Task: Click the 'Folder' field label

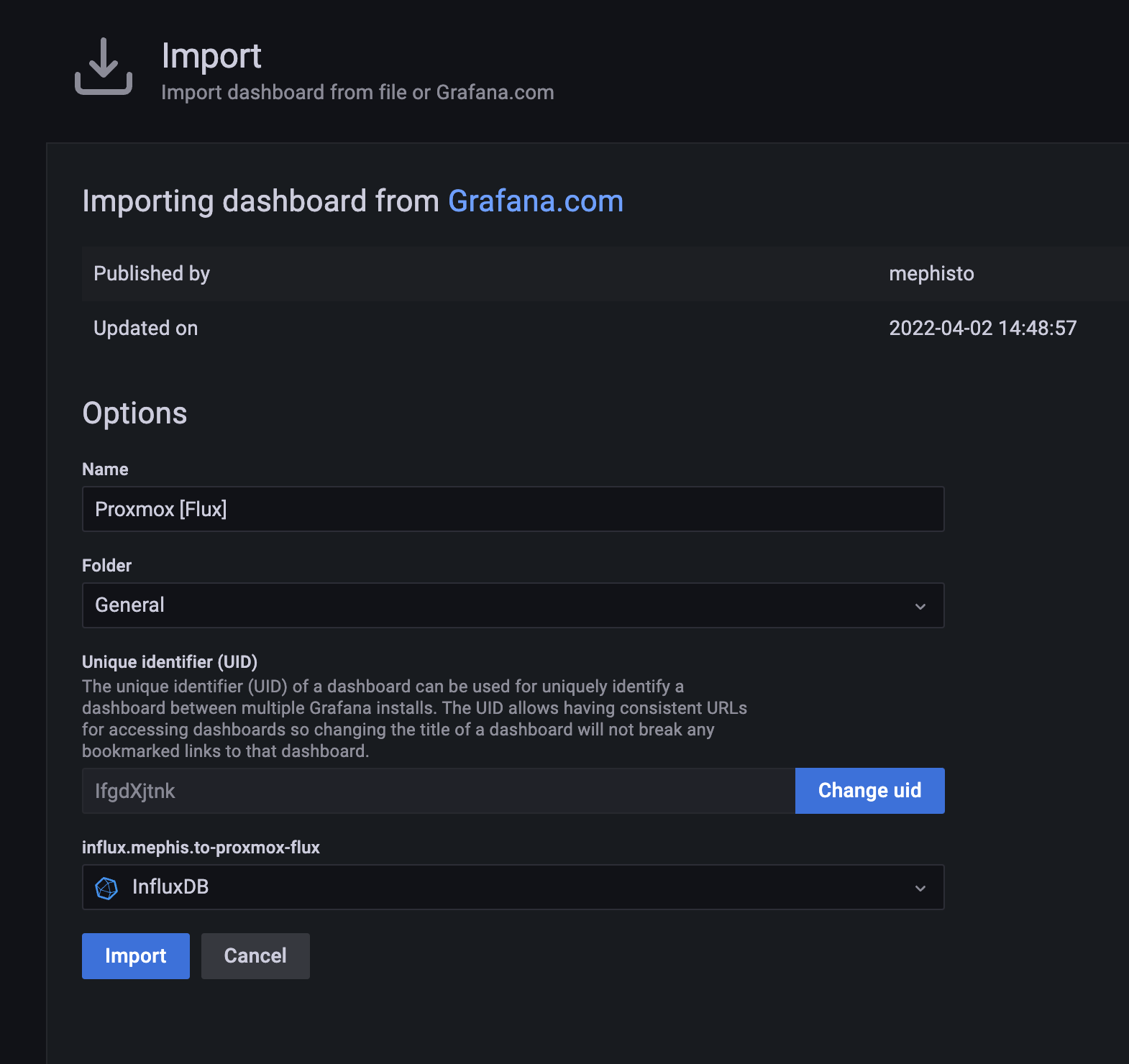Action: point(106,565)
